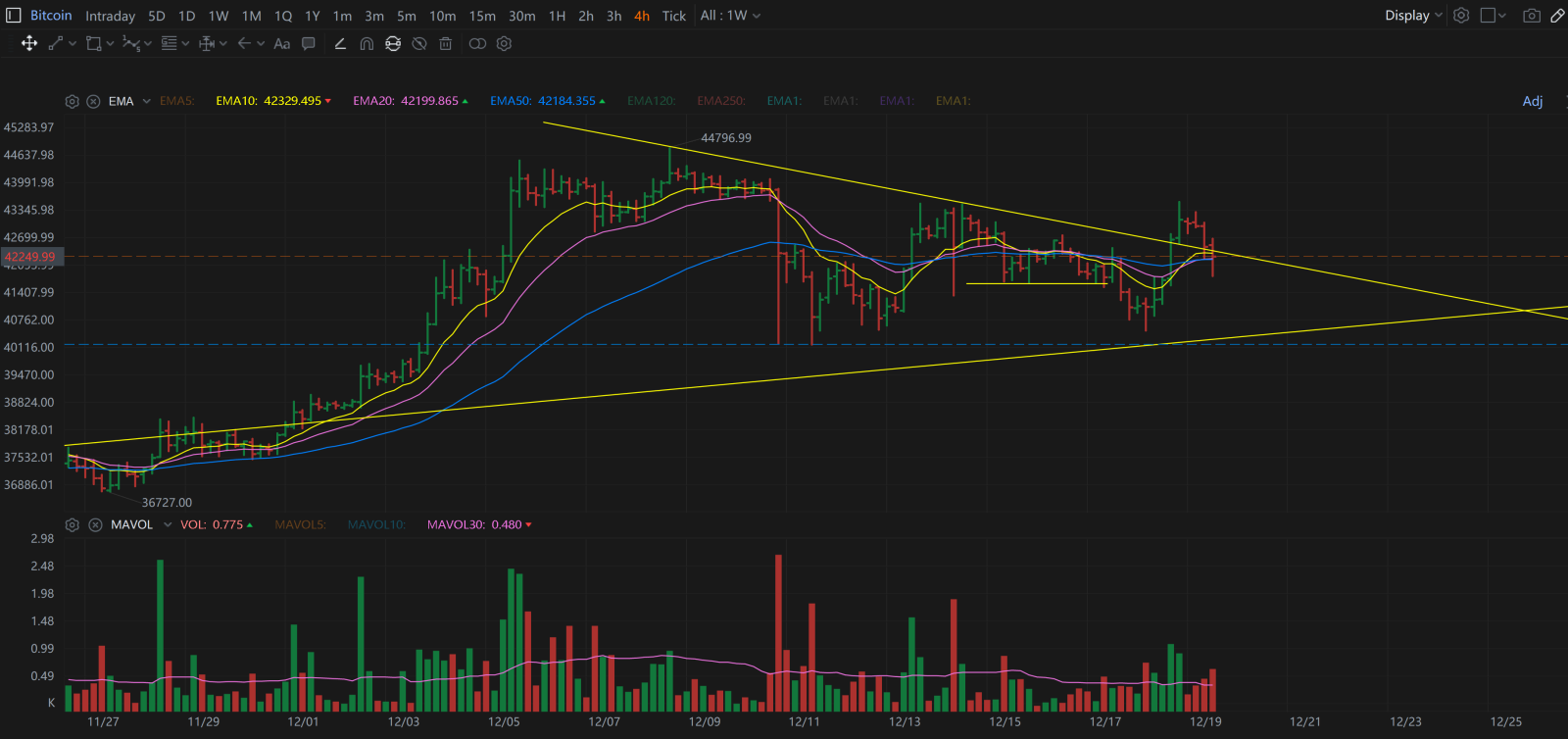Select the Fibonacci levels drawing tool
This screenshot has width=1568, height=739.
pyautogui.click(x=169, y=43)
